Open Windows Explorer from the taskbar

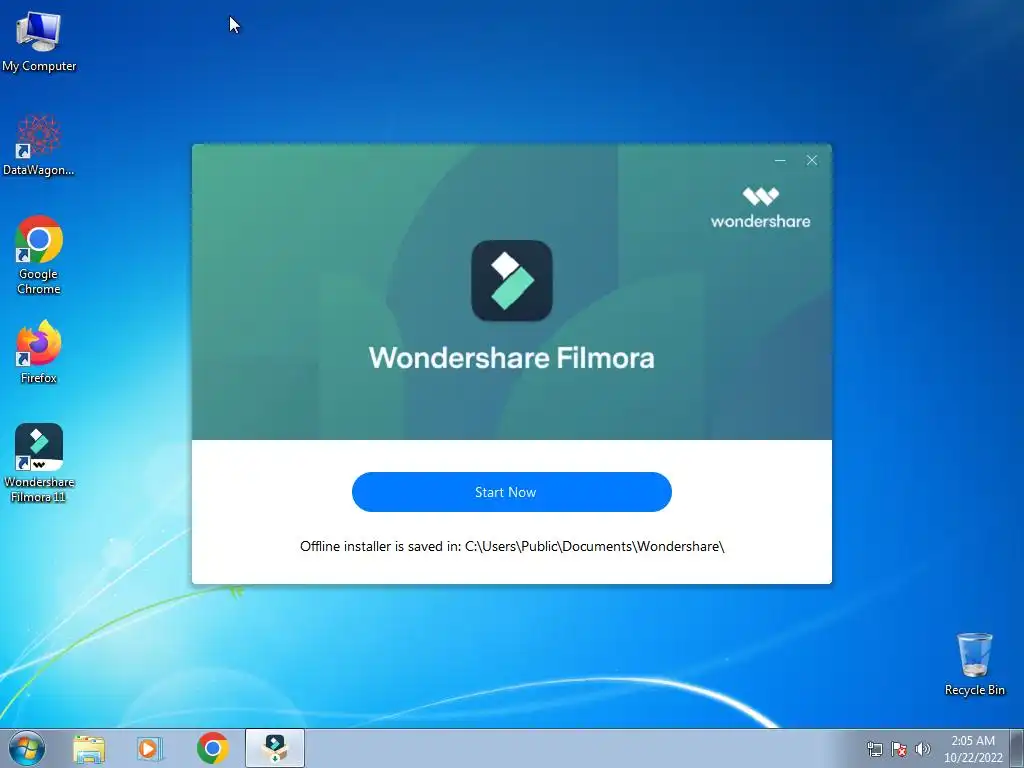point(89,748)
